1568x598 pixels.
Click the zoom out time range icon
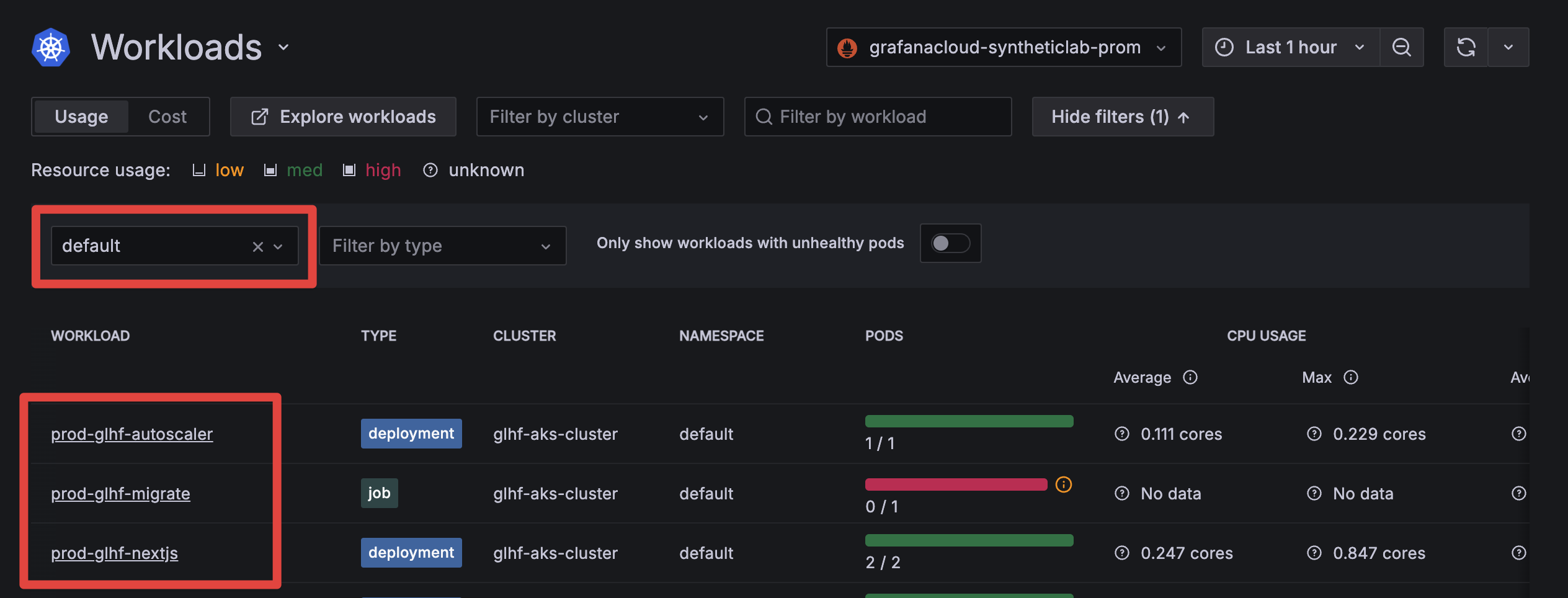(x=1402, y=47)
